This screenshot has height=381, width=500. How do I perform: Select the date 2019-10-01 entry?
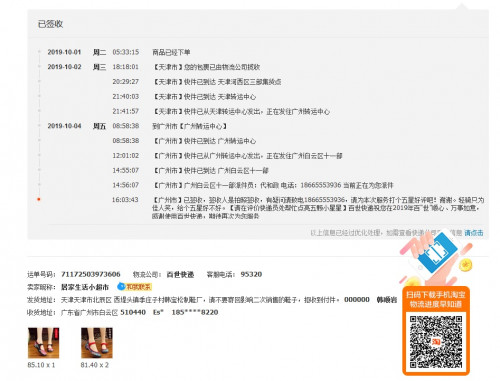click(x=64, y=52)
